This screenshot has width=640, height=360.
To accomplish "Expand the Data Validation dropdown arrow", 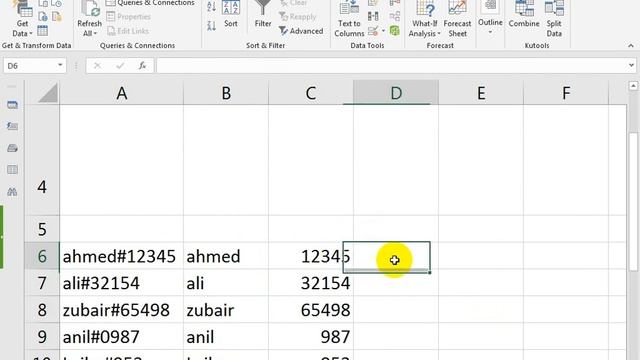I will point(383,31).
